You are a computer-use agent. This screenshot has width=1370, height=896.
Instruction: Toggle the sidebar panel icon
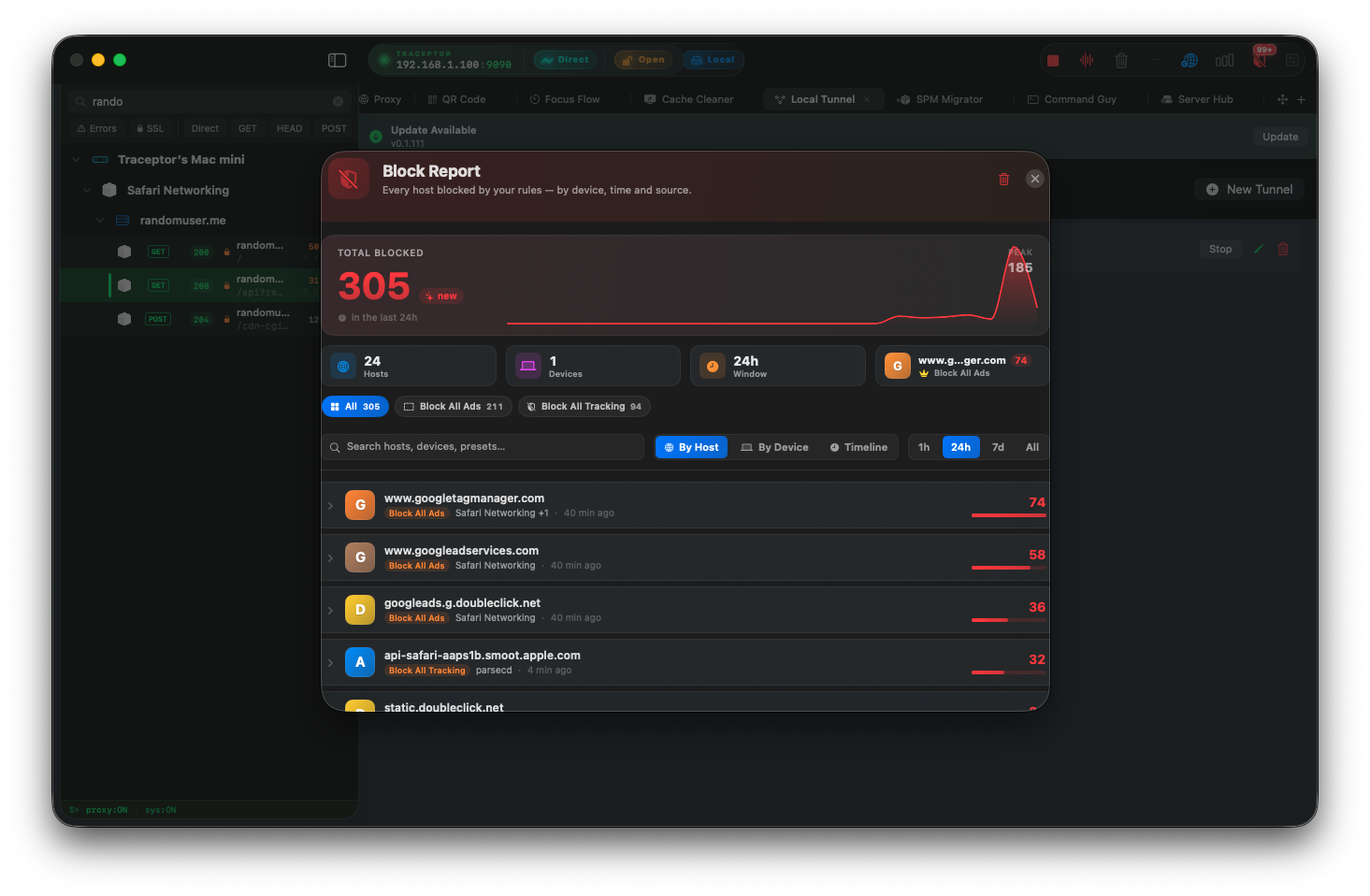[338, 60]
